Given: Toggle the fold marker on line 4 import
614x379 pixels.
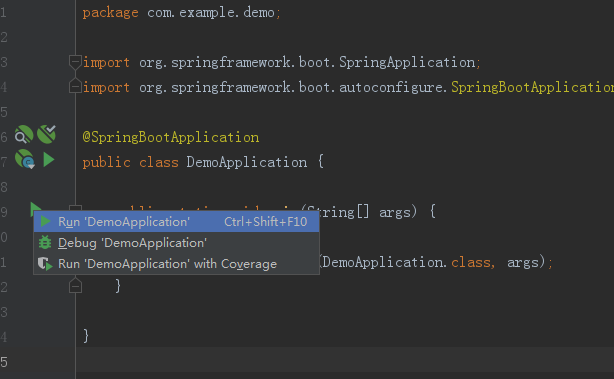Looking at the screenshot, I should pos(75,87).
